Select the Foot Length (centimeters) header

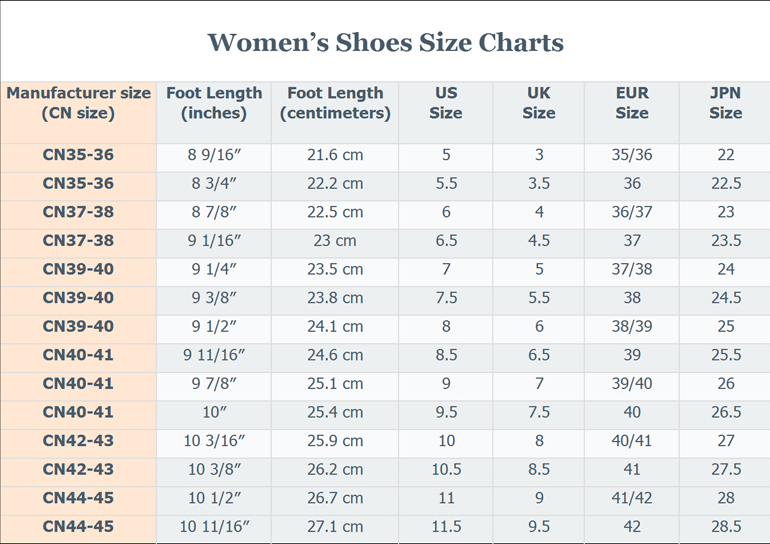(x=335, y=103)
